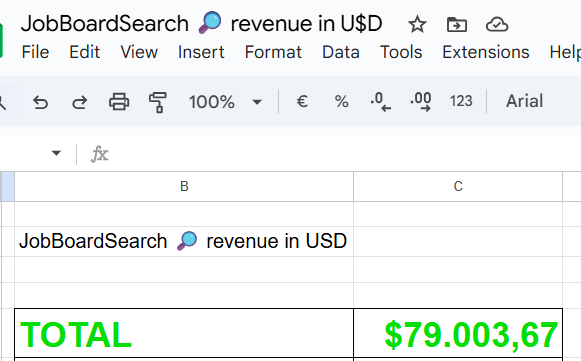This screenshot has height=361, width=581.
Task: Format as currency with euro icon
Action: click(302, 101)
